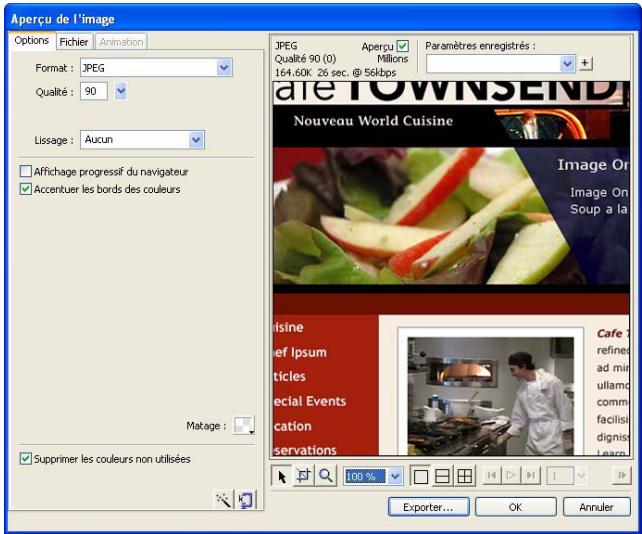642x534 pixels.
Task: Toggle Affichage progressif du navigateur
Action: (x=26, y=171)
